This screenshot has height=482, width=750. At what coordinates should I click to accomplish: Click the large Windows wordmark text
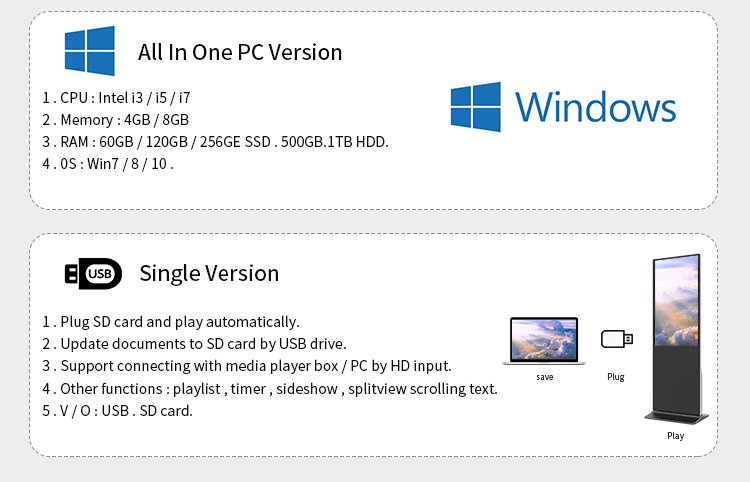(595, 107)
